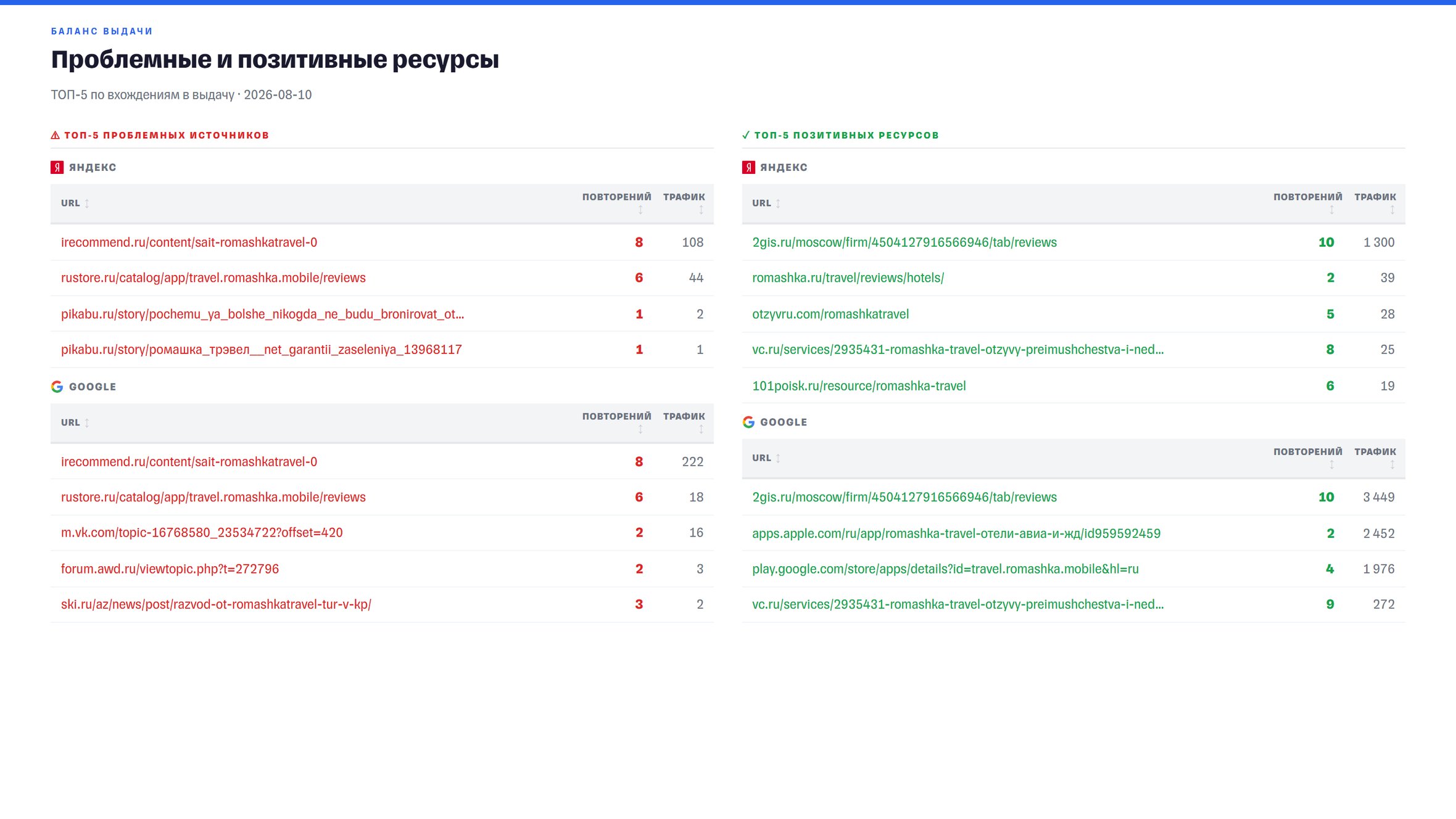Click the traffic value 39
Viewport: 1456px width, 819px height.
pos(1388,278)
